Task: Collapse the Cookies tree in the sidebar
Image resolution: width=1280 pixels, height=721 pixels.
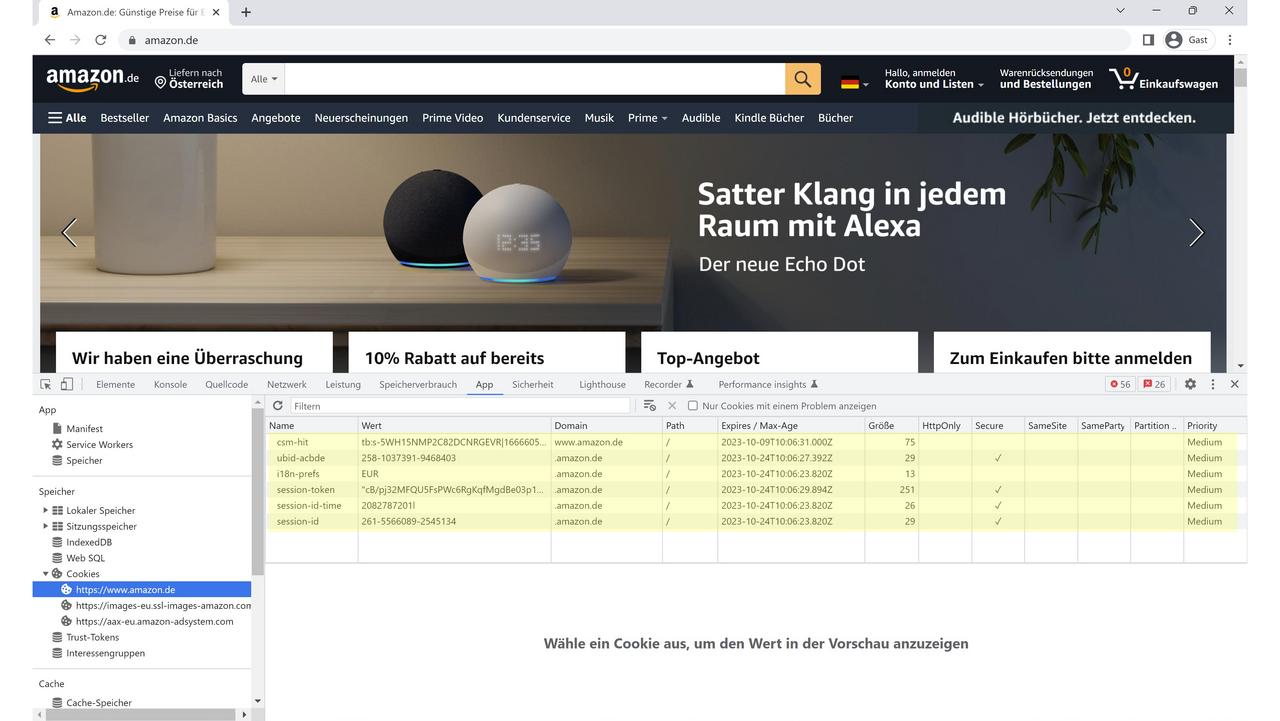Action: click(45, 573)
